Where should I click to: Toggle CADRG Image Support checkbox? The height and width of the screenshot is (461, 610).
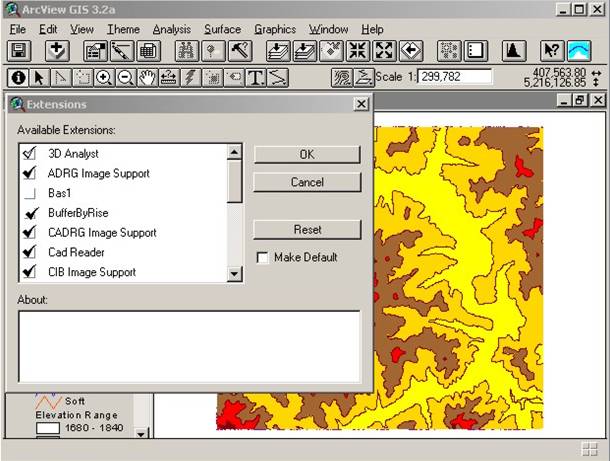(30, 232)
